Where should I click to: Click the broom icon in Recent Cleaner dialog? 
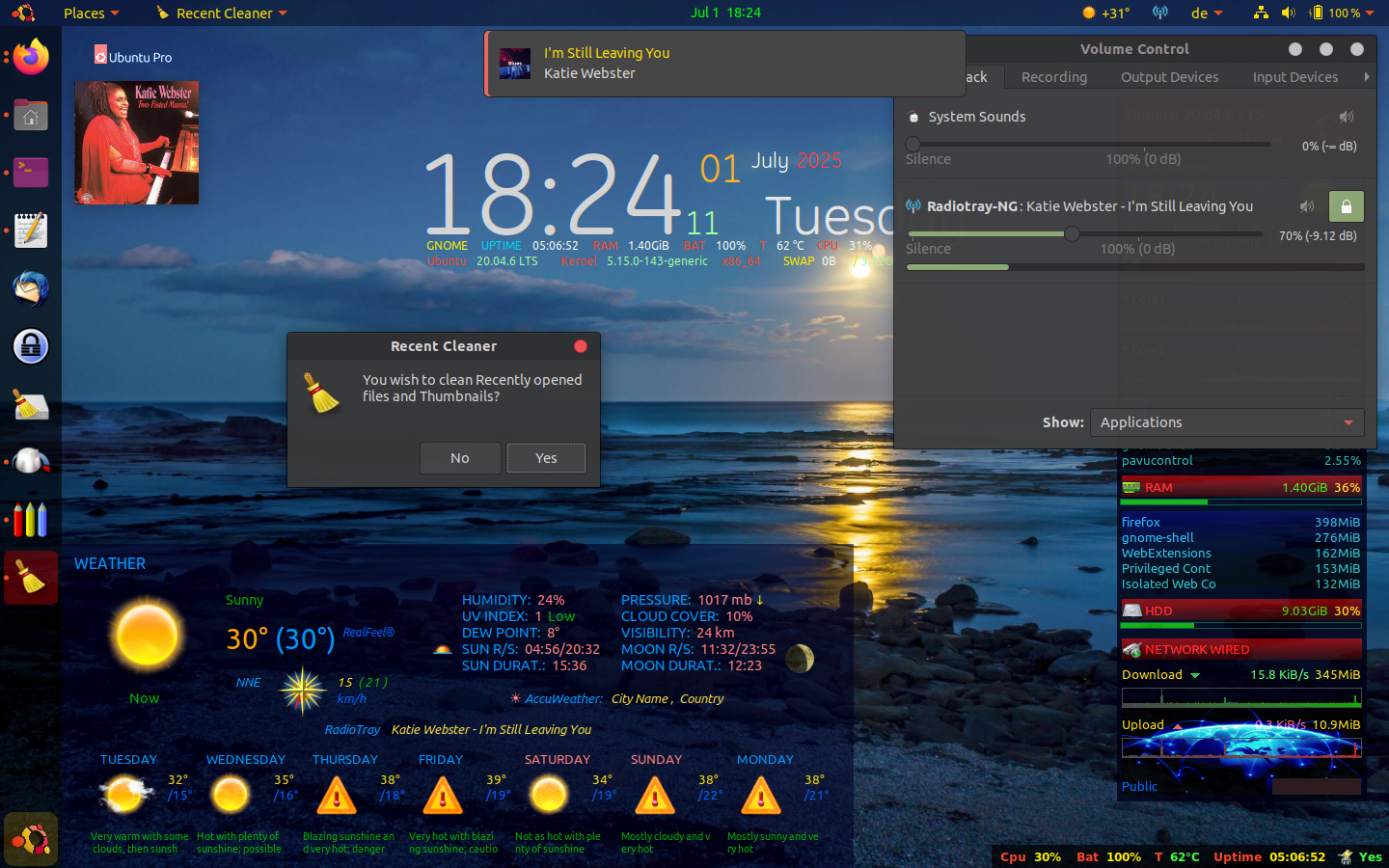pos(322,393)
